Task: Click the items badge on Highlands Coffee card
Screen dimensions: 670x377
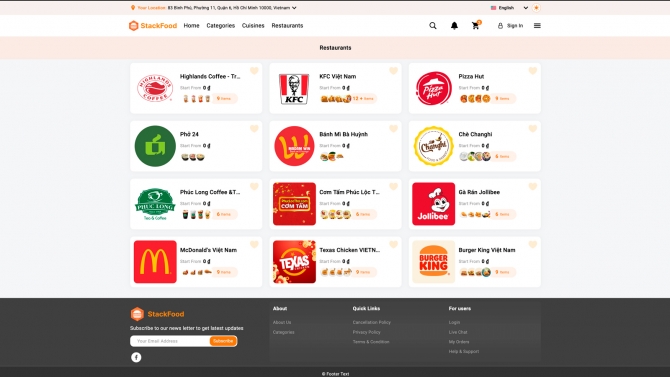Action: tap(224, 98)
